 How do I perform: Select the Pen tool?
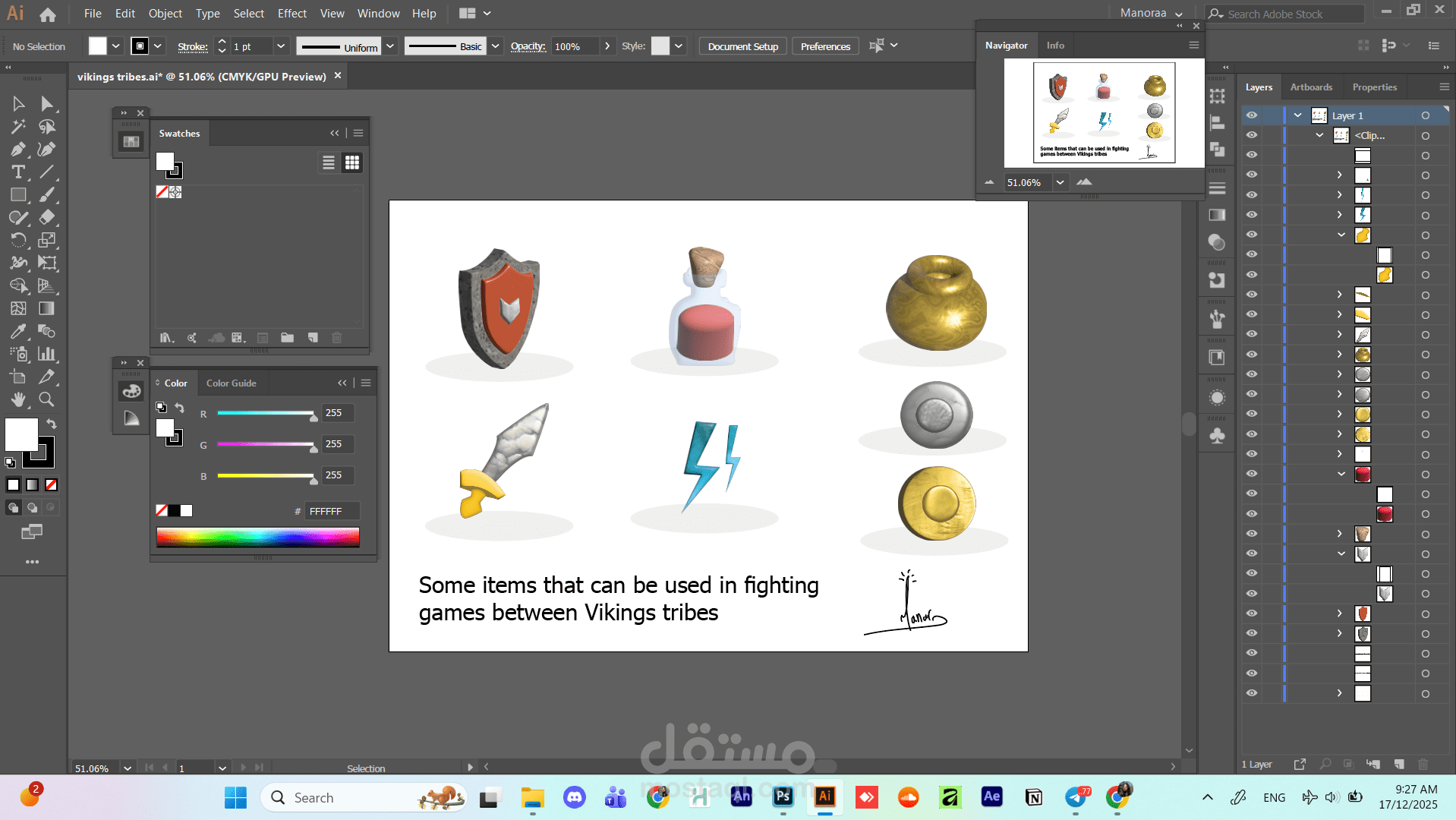click(x=18, y=149)
